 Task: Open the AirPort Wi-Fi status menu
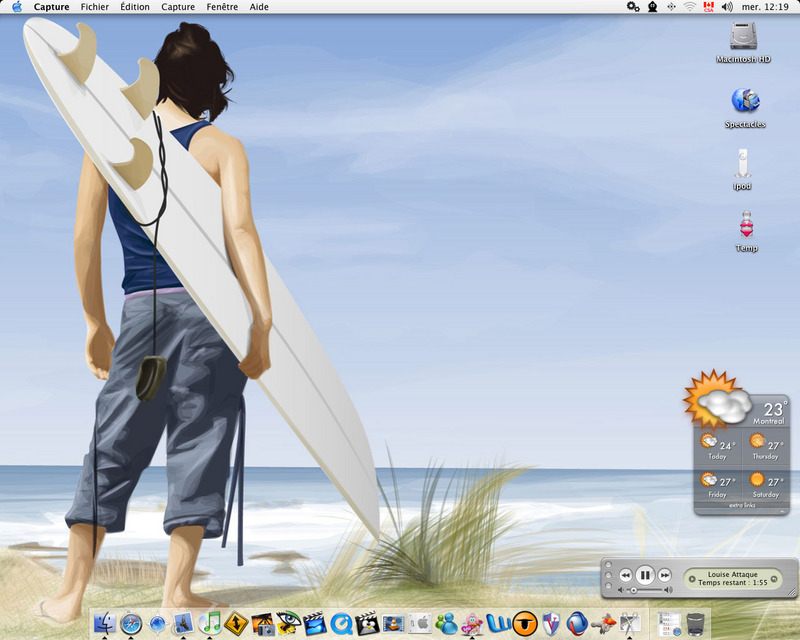click(x=690, y=7)
